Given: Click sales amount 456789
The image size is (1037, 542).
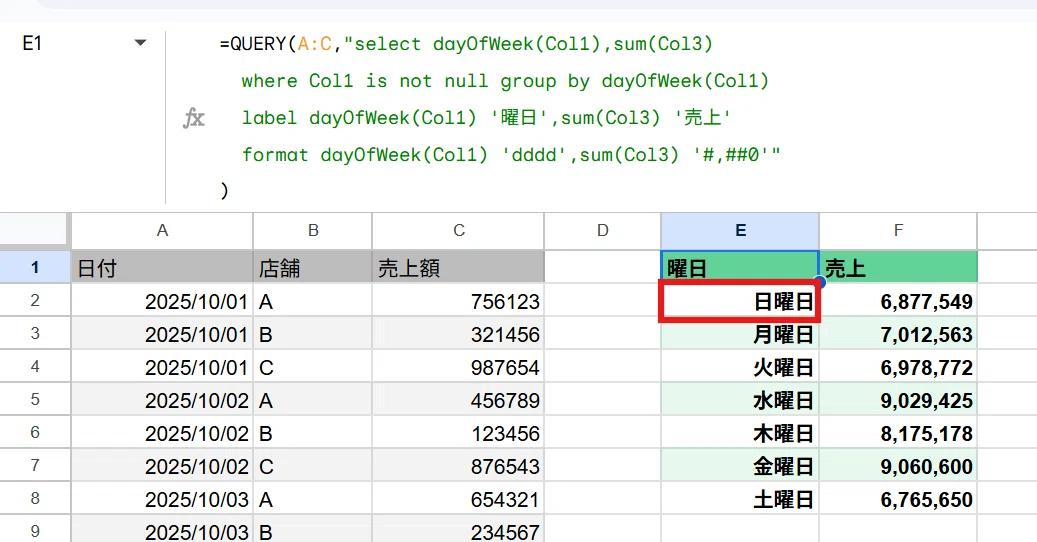Looking at the screenshot, I should coord(458,400).
